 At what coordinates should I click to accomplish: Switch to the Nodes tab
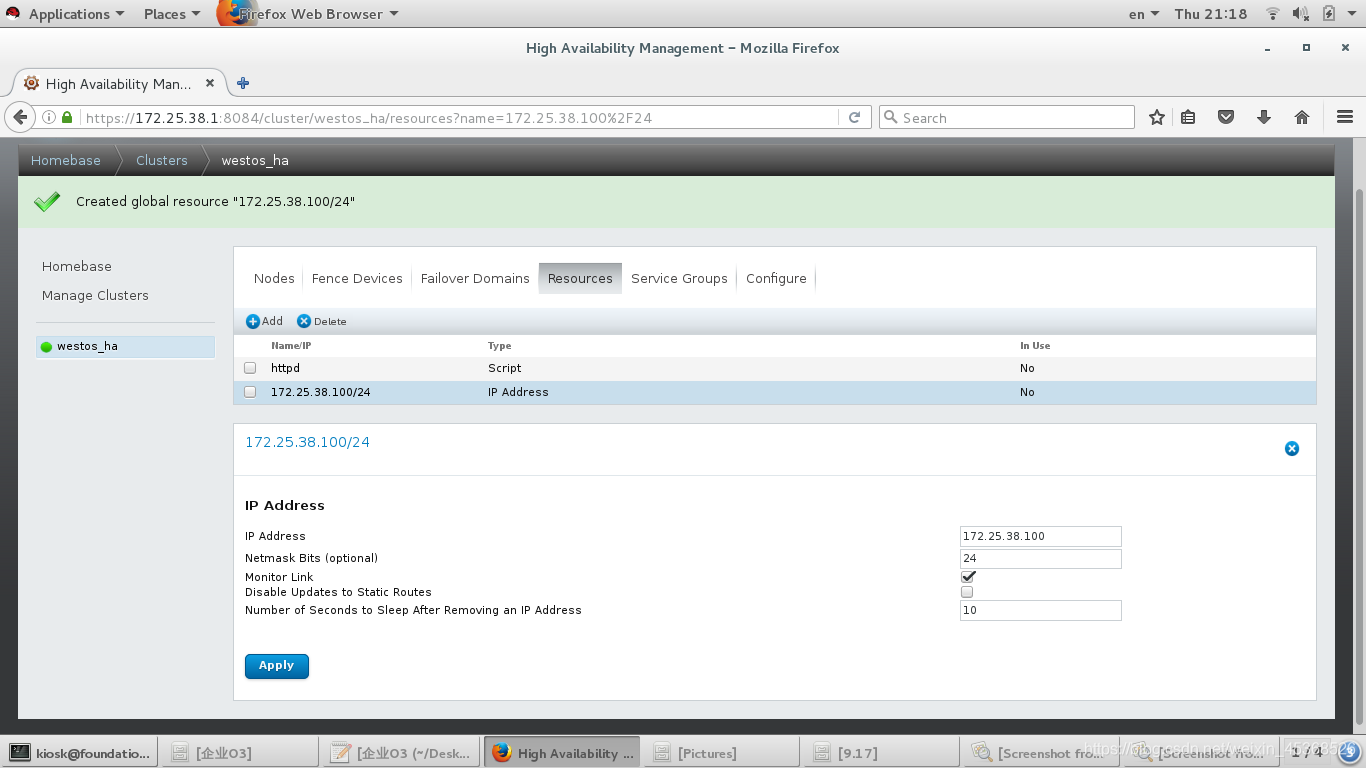[274, 278]
